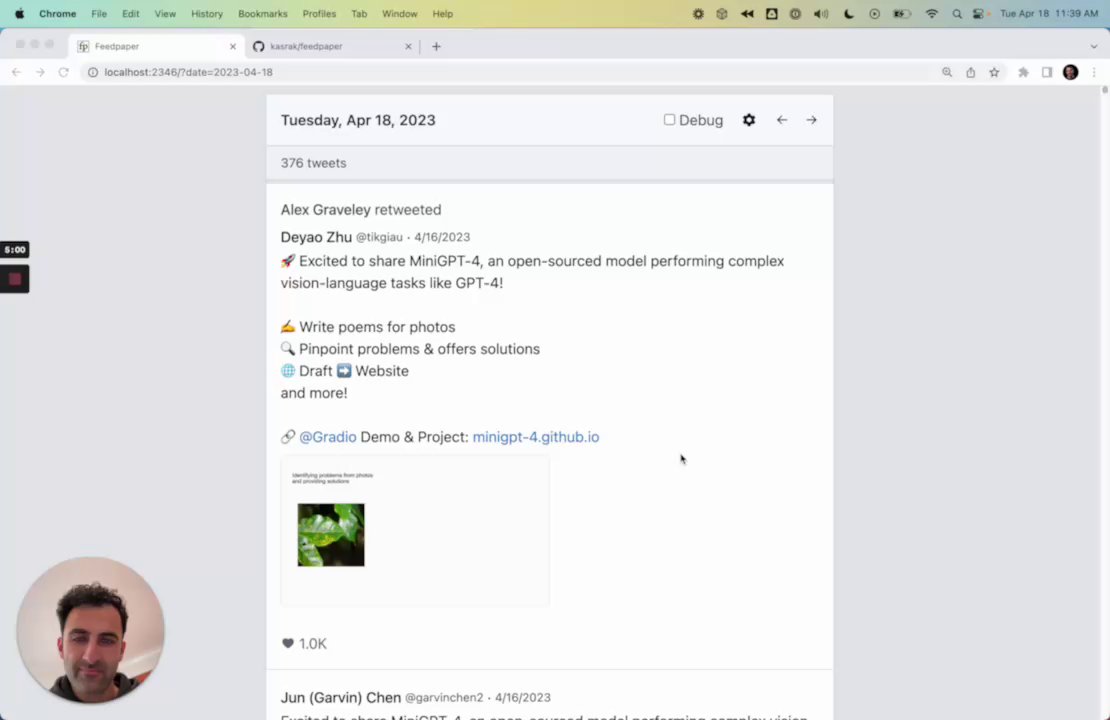Click the Alex Graveley retweeted label
The image size is (1110, 720).
[x=360, y=210]
